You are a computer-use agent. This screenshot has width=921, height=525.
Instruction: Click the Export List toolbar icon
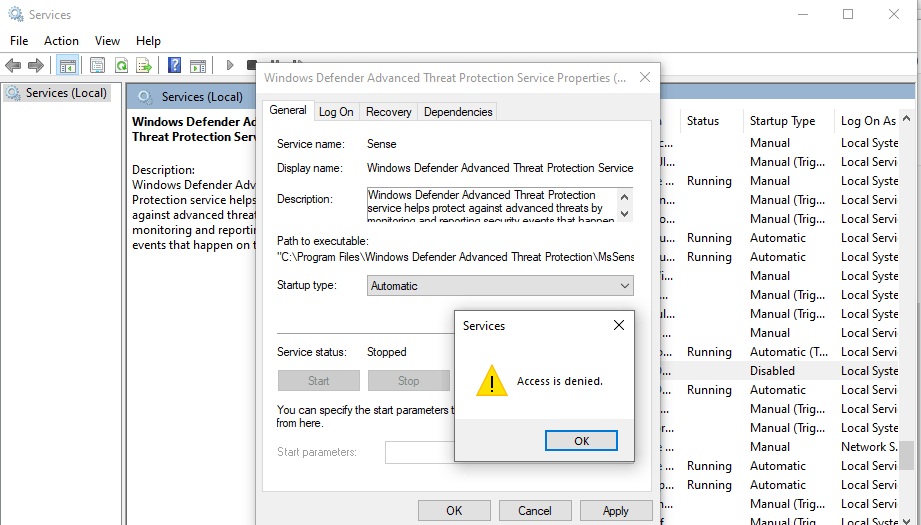(144, 65)
